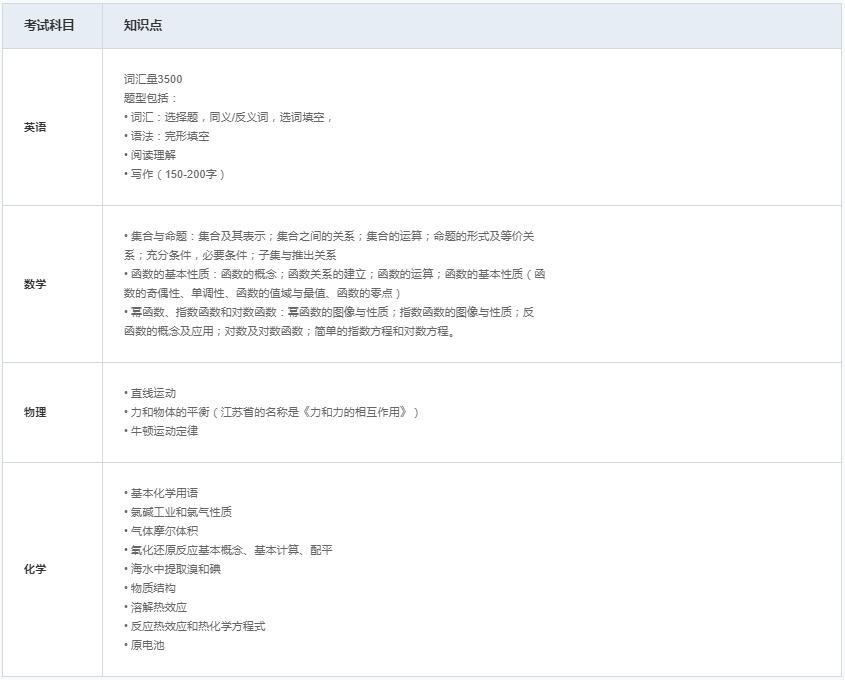The width and height of the screenshot is (845, 680).
Task: Click the 物质结构 bullet
Action: click(x=150, y=588)
